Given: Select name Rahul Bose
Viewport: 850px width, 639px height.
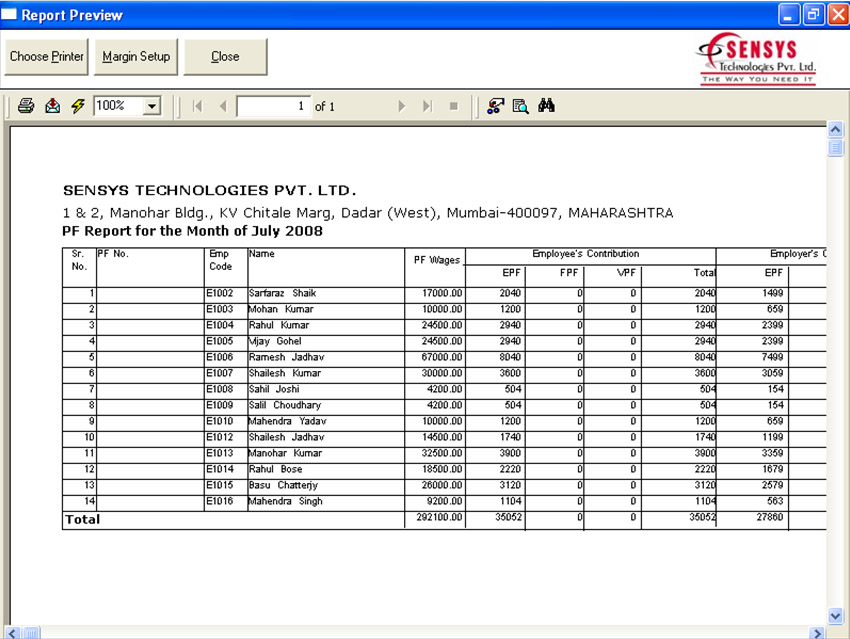Looking at the screenshot, I should (x=275, y=469).
